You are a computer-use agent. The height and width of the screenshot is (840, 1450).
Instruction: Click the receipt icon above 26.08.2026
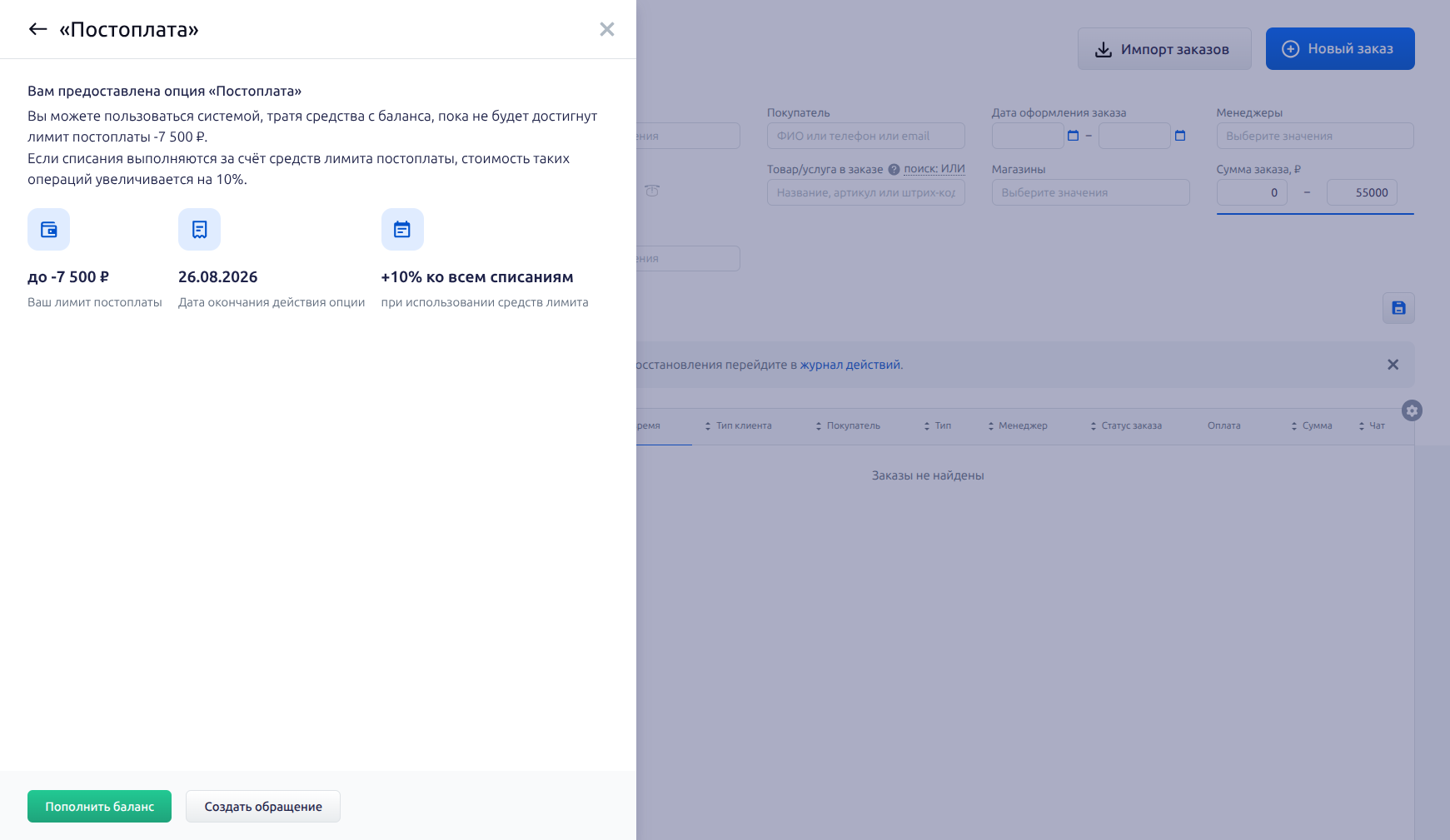coord(199,230)
